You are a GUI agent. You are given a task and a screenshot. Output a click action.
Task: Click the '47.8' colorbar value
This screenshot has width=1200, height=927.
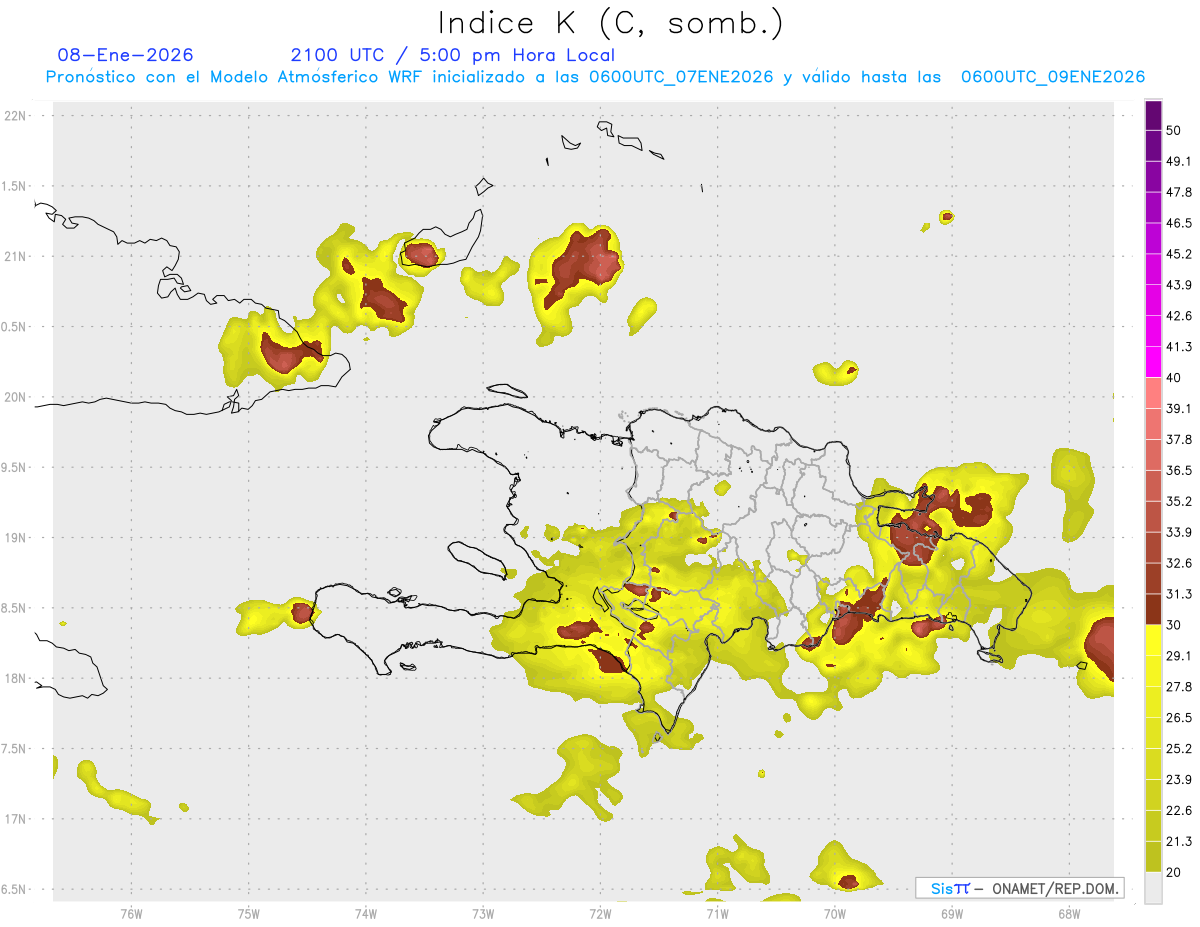click(1179, 192)
